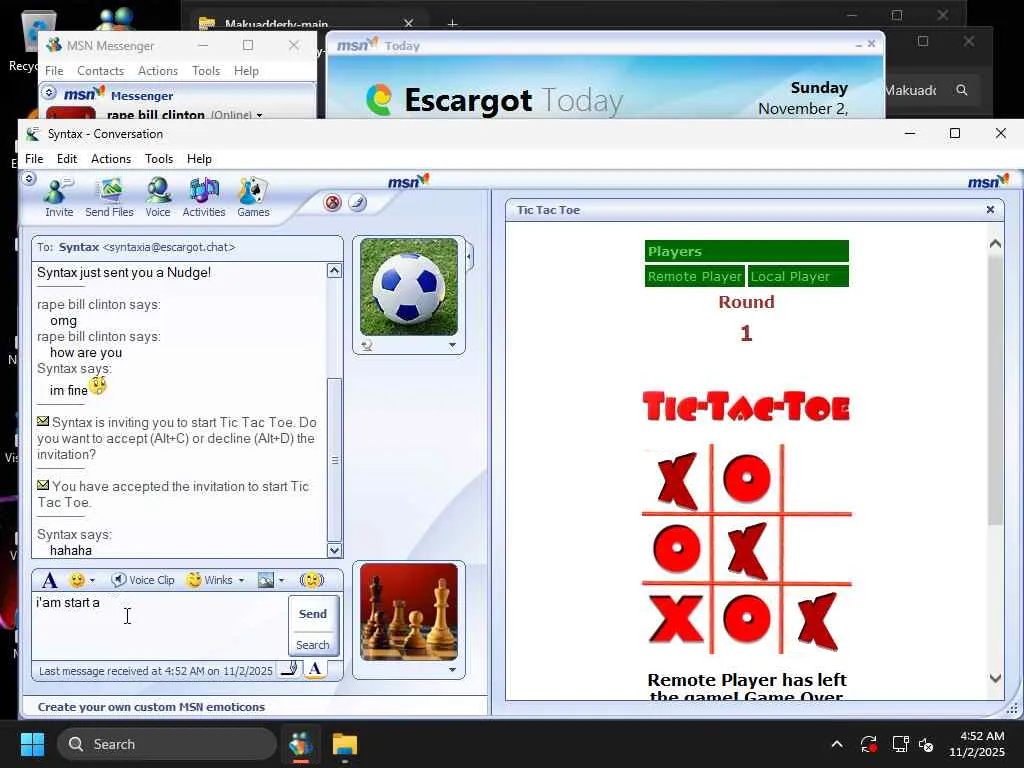This screenshot has width=1024, height=768.
Task: Open the Activities menu icon
Action: [x=204, y=197]
